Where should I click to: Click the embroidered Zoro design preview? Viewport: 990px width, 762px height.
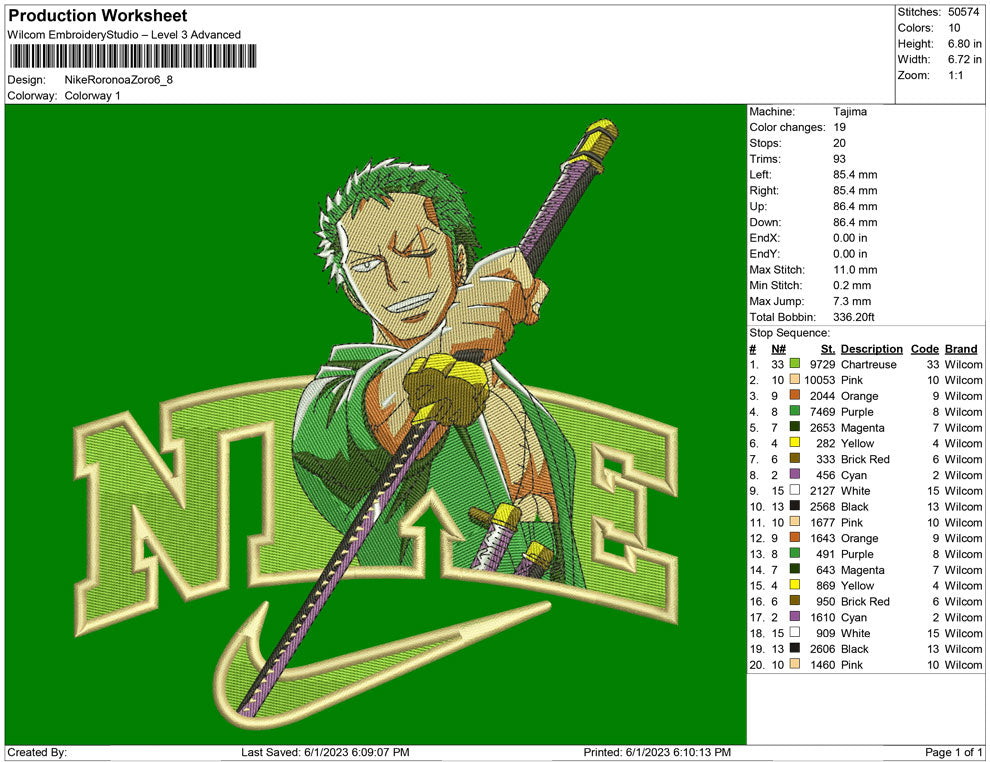coord(376,424)
